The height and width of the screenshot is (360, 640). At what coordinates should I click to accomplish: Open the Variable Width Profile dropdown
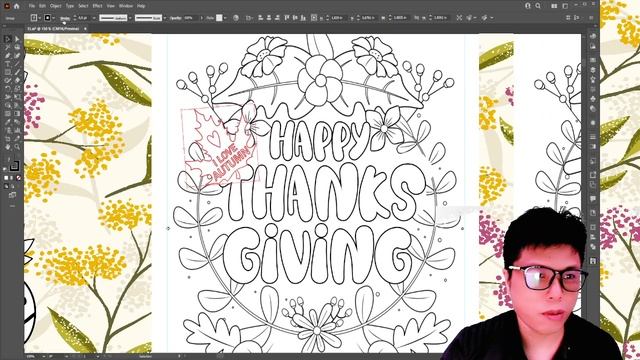click(x=130, y=18)
